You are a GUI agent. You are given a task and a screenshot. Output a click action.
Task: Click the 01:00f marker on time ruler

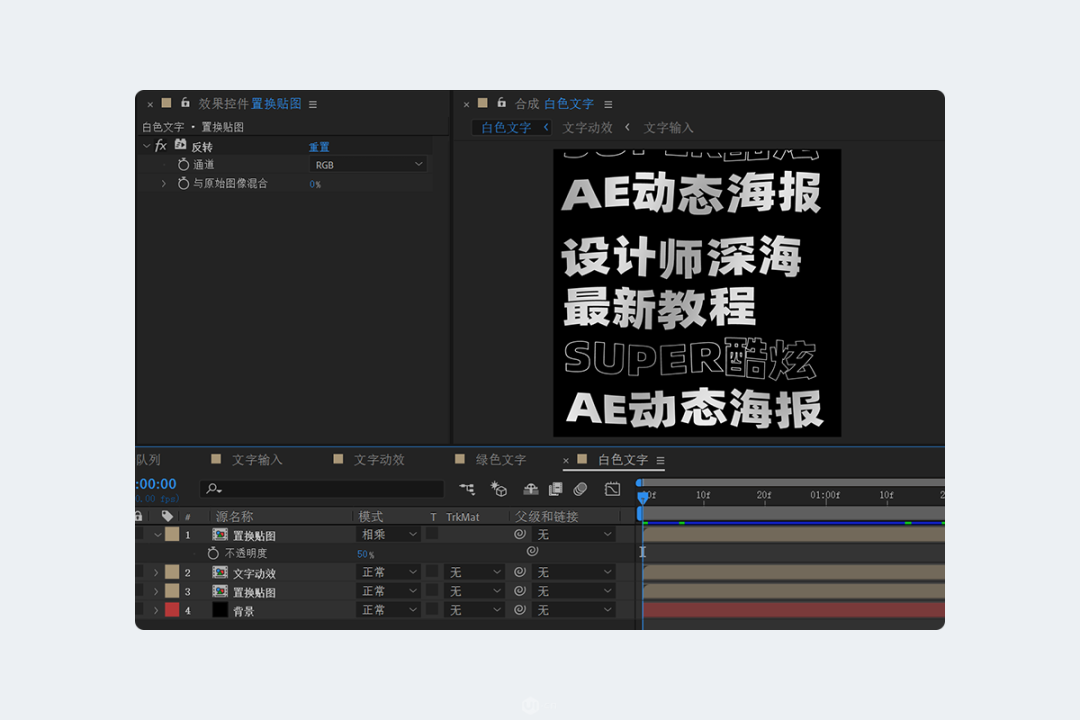point(824,495)
